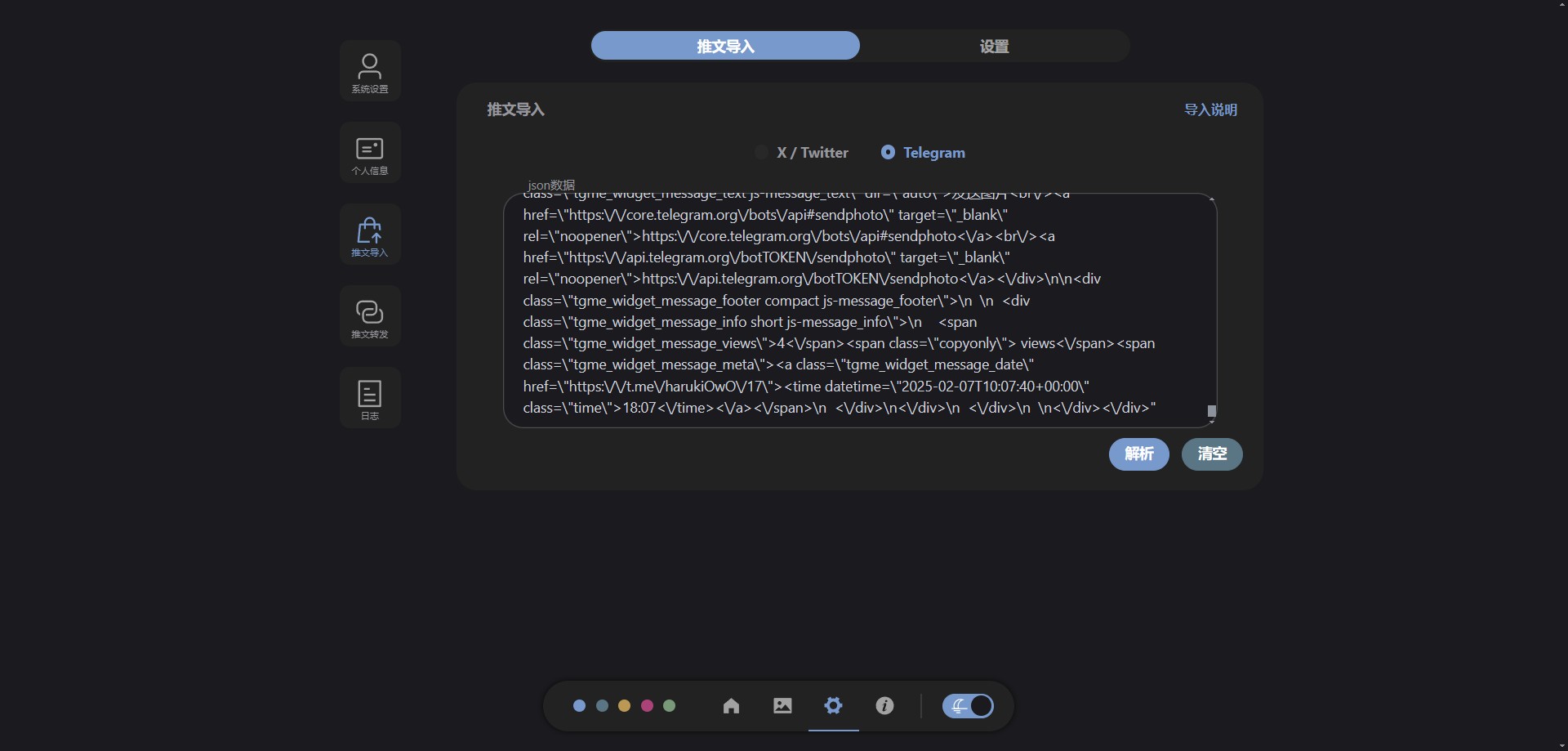Select the 推文导入 sidebar icon

click(370, 235)
